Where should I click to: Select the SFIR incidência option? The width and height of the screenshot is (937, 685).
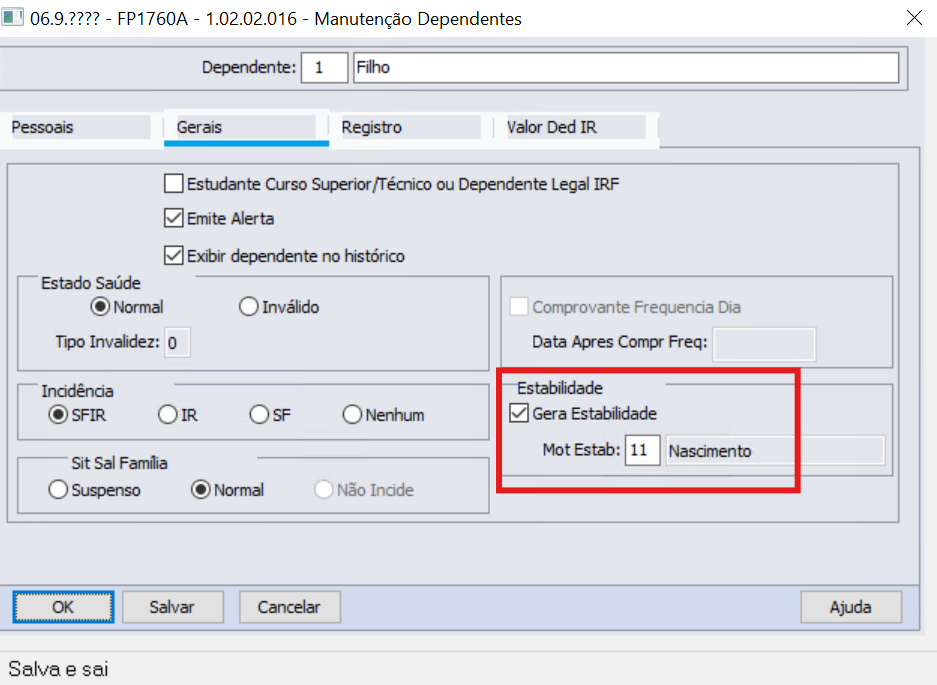tap(57, 414)
